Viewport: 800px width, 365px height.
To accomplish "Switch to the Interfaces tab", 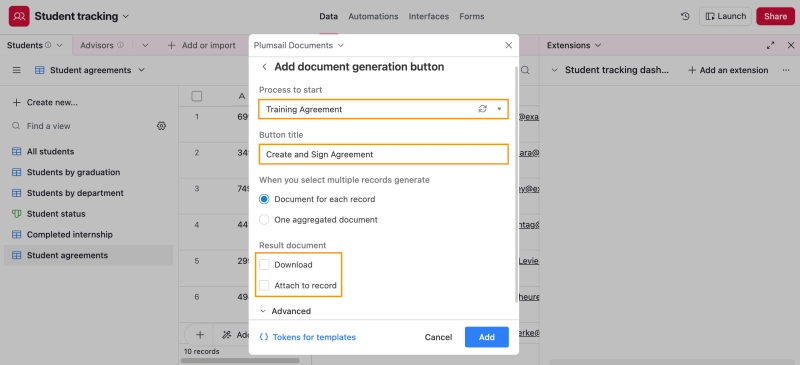I will (429, 16).
